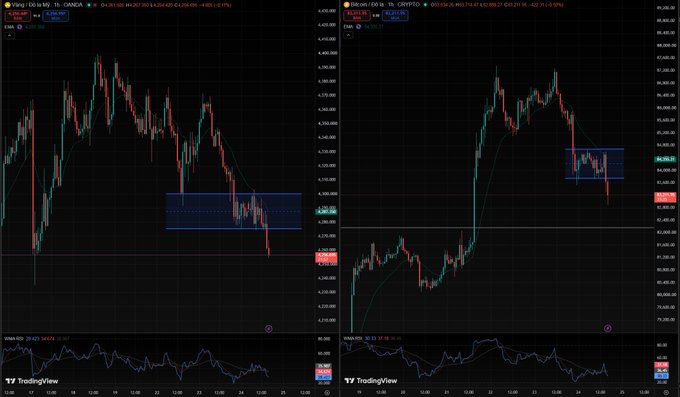Viewport: 680px width, 397px height.
Task: Click the red RSI value label on the Bitcoin RSI axis
Action: tap(662, 365)
